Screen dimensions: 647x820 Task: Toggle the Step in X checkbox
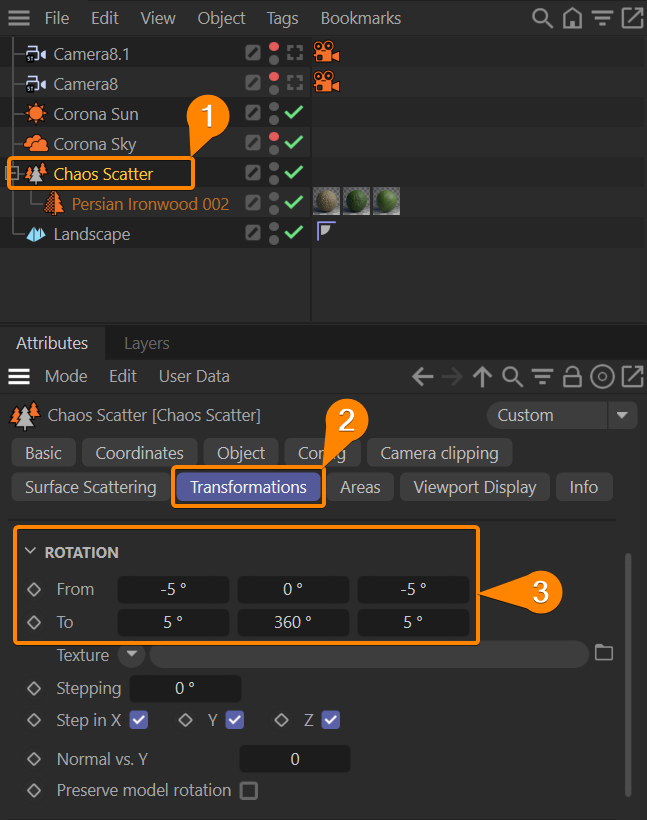(x=139, y=720)
